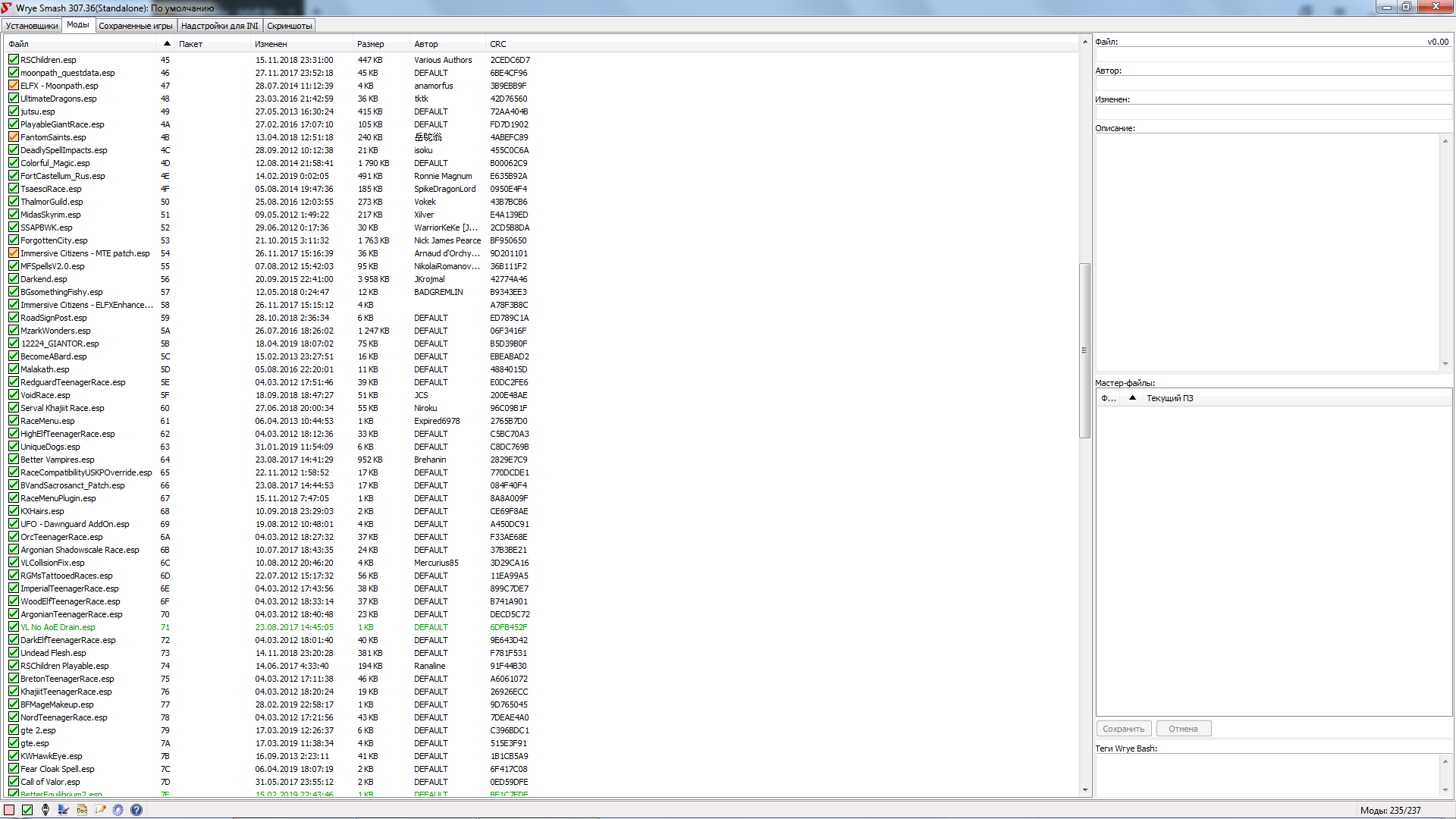Click the green checkmark status bar icon
The height and width of the screenshot is (819, 1456).
tap(27, 810)
